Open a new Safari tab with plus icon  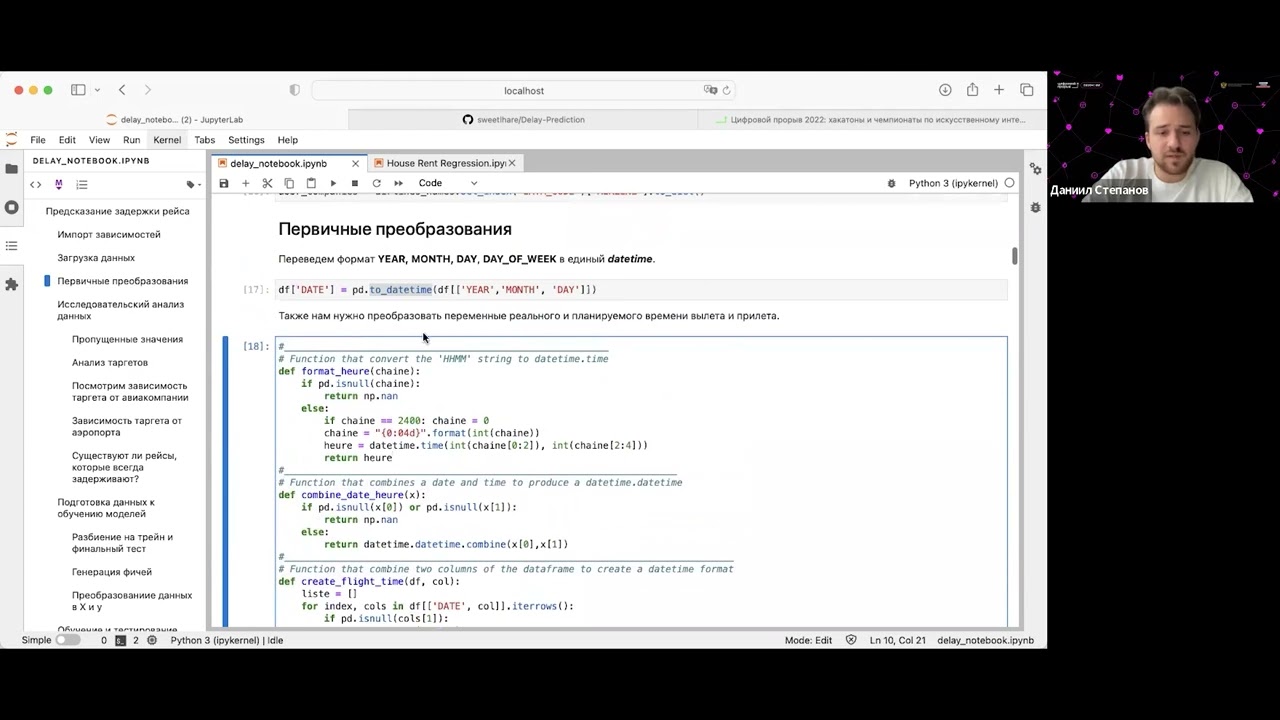pyautogui.click(x=999, y=90)
